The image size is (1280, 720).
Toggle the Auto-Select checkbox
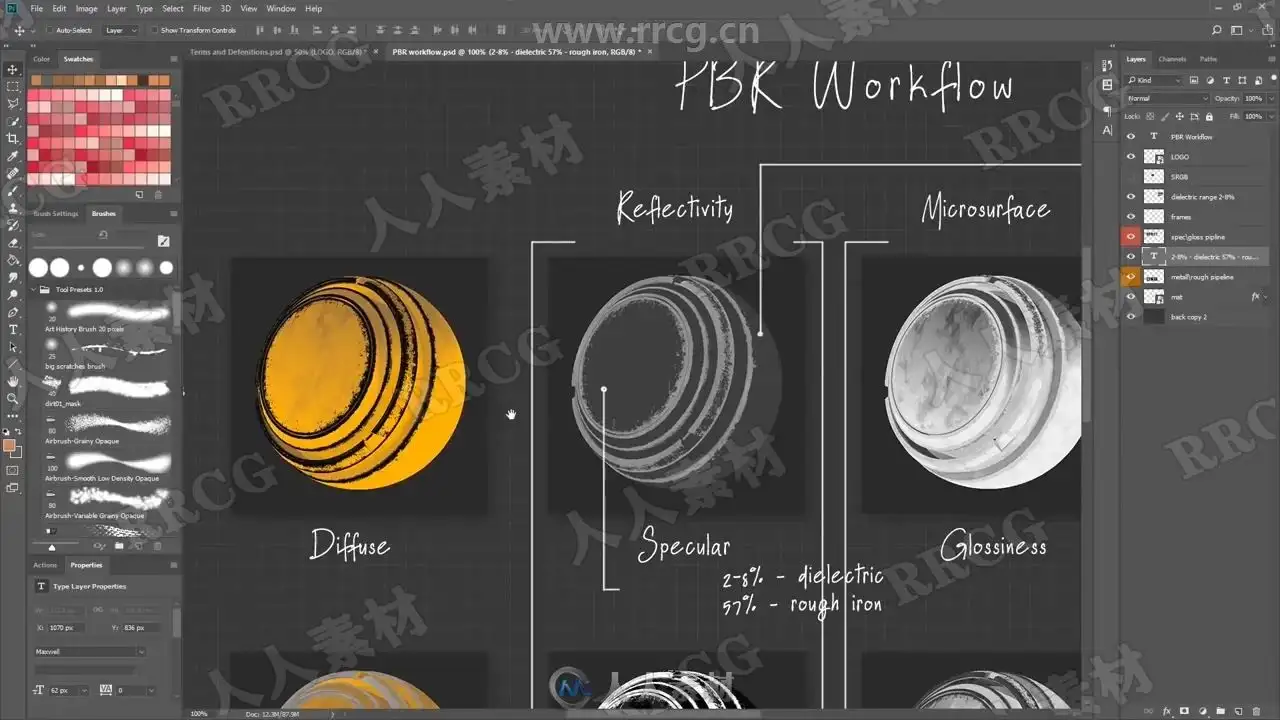click(49, 31)
